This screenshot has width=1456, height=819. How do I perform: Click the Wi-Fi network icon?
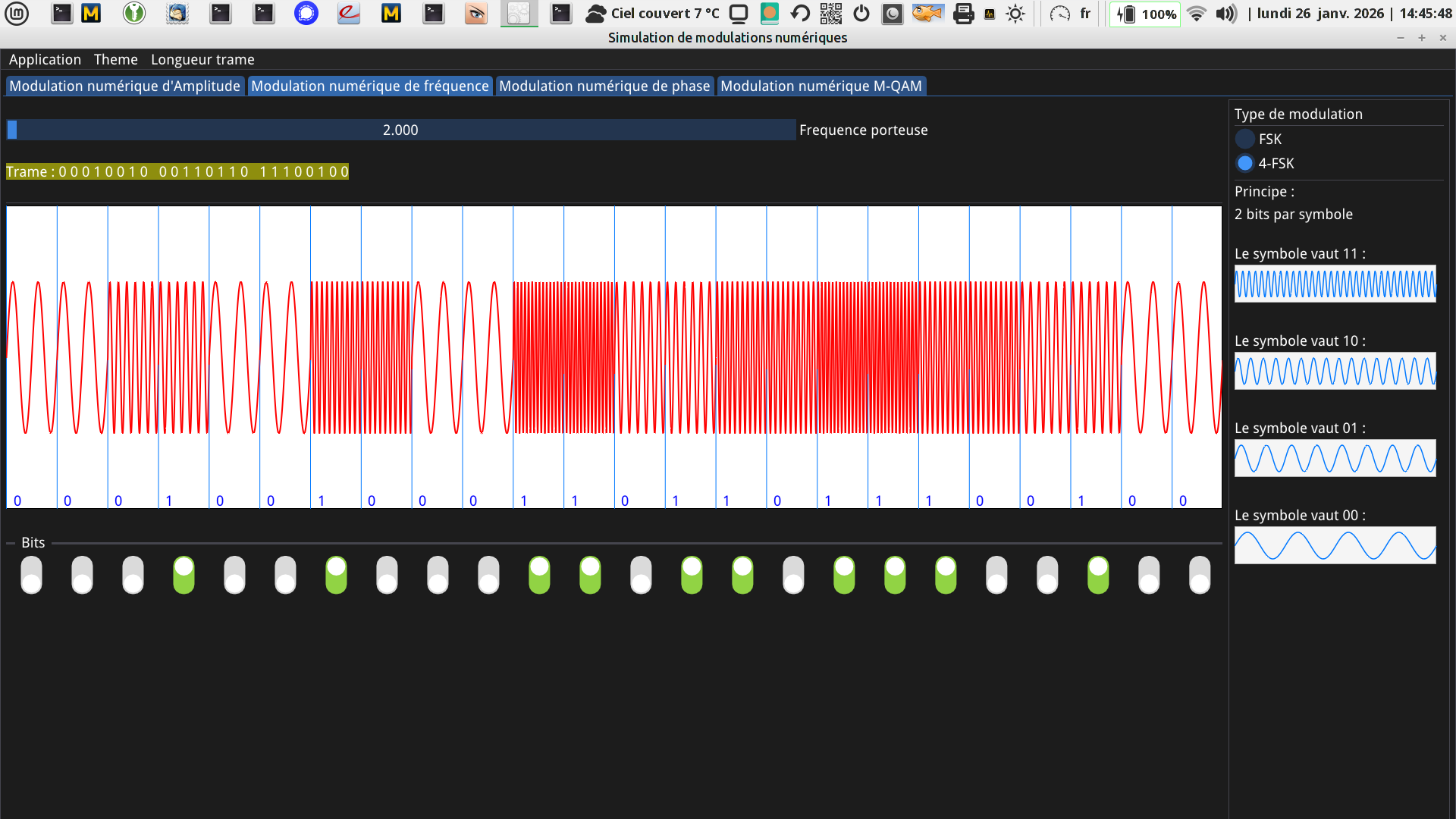click(1196, 14)
